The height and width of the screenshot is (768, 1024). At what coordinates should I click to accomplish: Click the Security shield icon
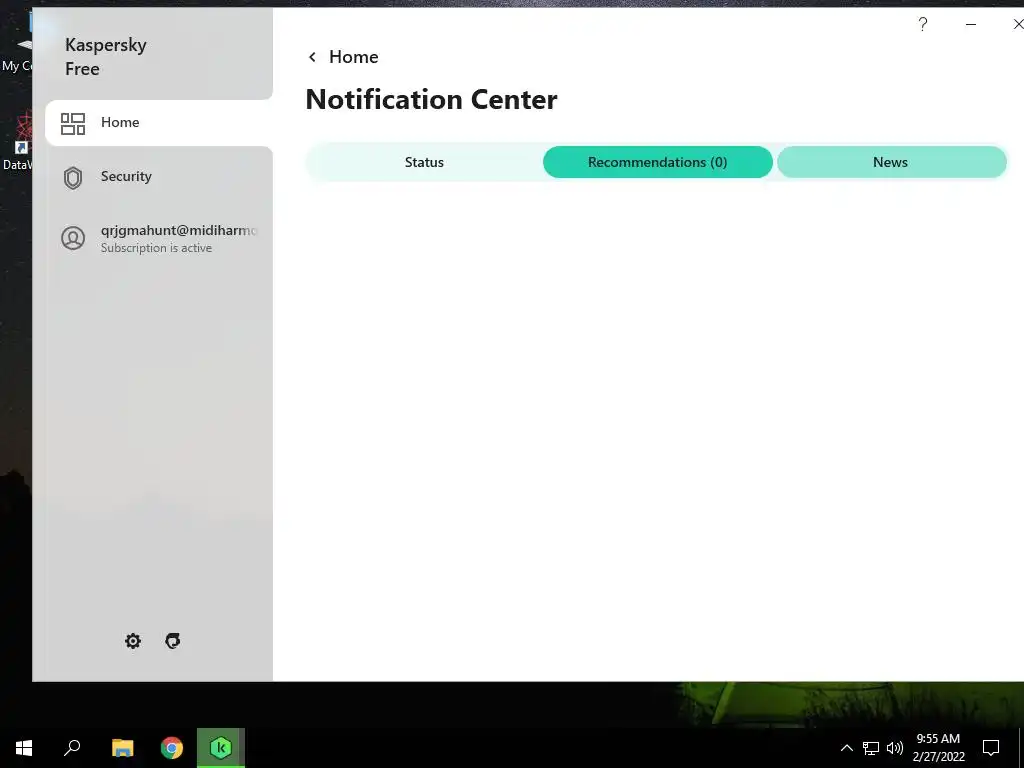tap(73, 178)
